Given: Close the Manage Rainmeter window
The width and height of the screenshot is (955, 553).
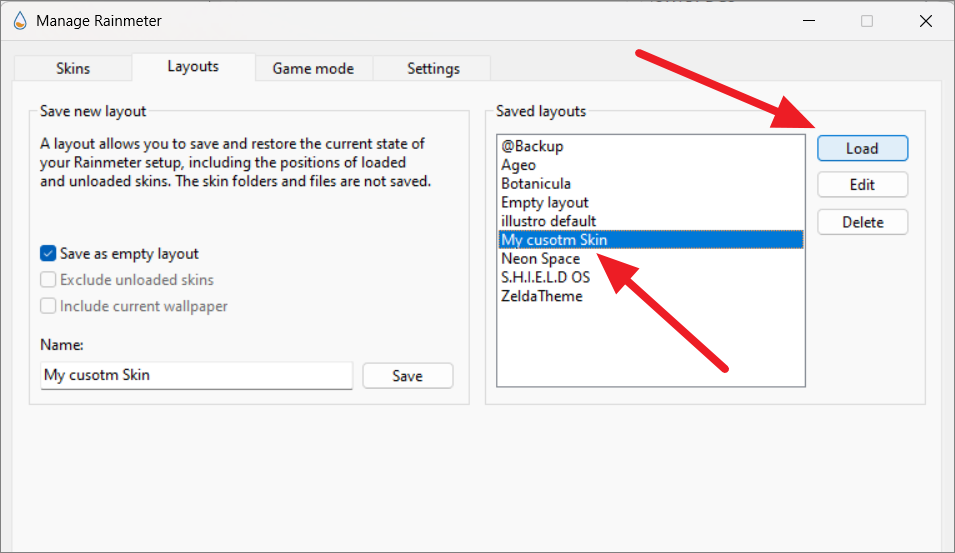Looking at the screenshot, I should pos(926,21).
